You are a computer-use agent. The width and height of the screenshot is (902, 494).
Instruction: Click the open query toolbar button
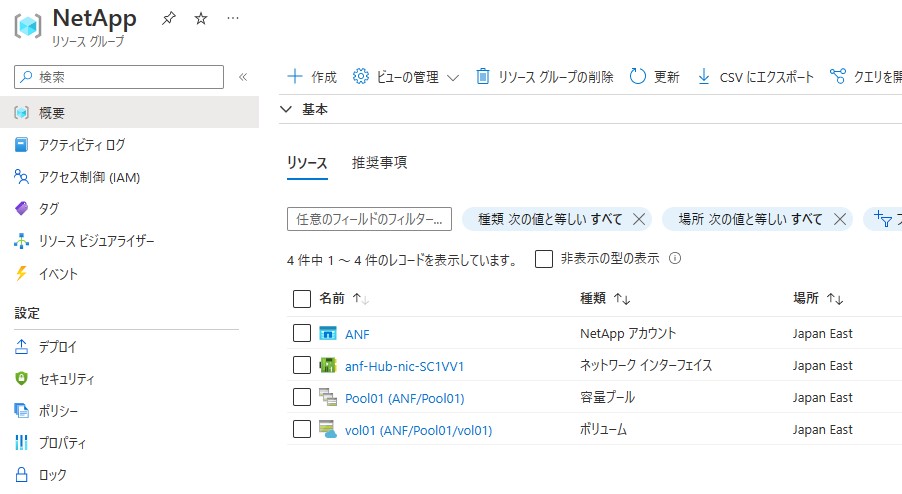(866, 76)
